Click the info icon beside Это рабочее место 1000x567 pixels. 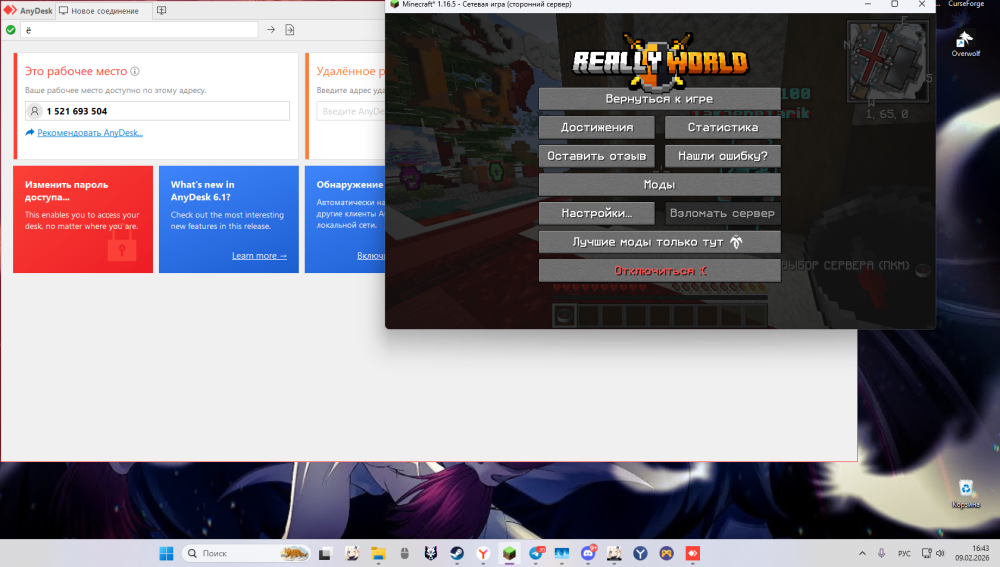point(135,71)
